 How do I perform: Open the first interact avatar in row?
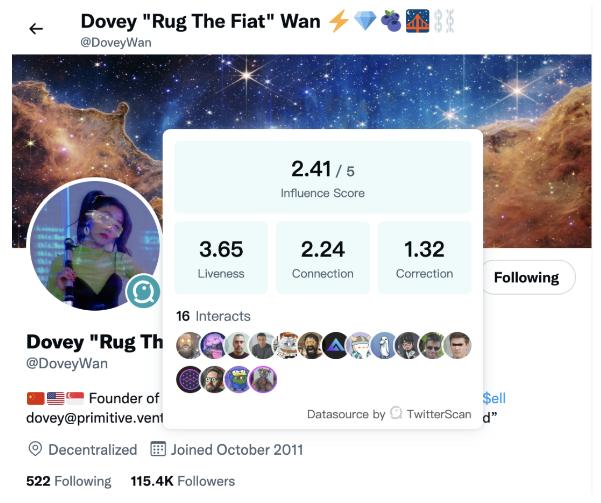(189, 345)
